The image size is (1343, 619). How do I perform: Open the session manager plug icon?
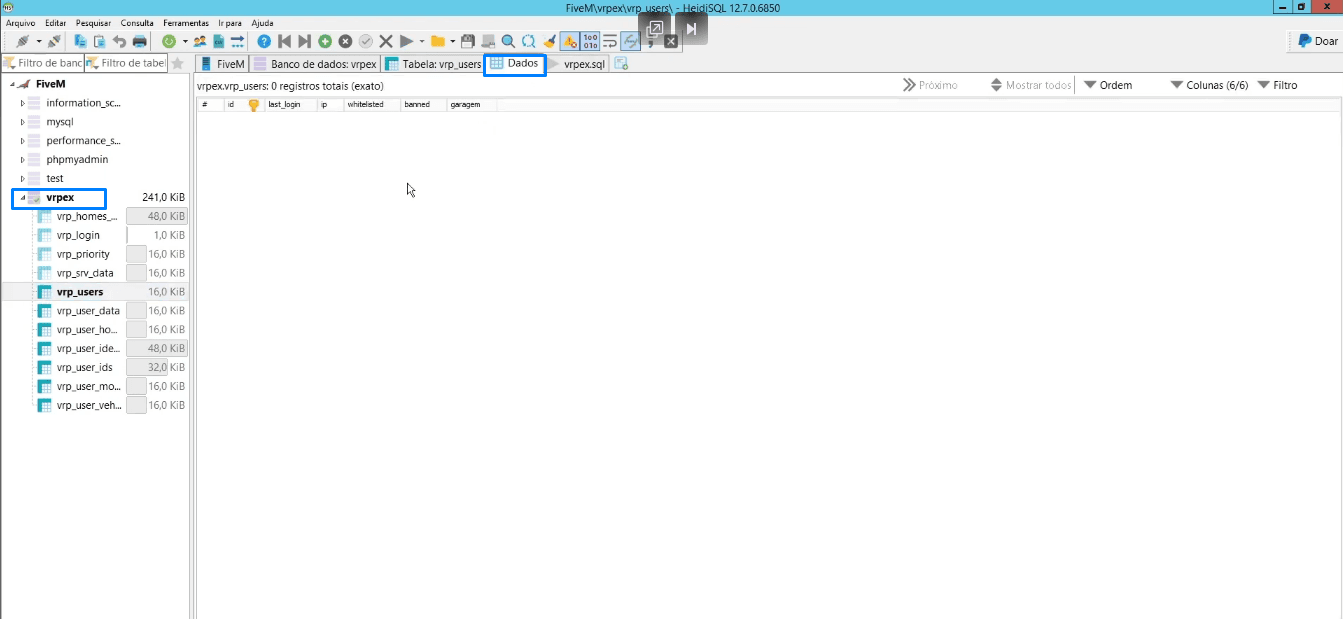pos(22,41)
